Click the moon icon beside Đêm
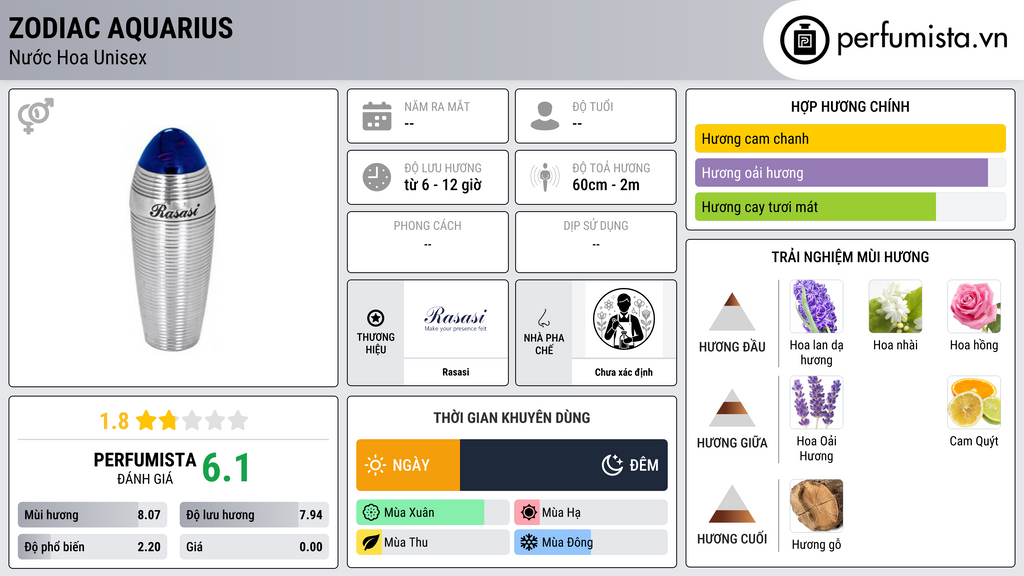1024x576 pixels. [x=612, y=465]
